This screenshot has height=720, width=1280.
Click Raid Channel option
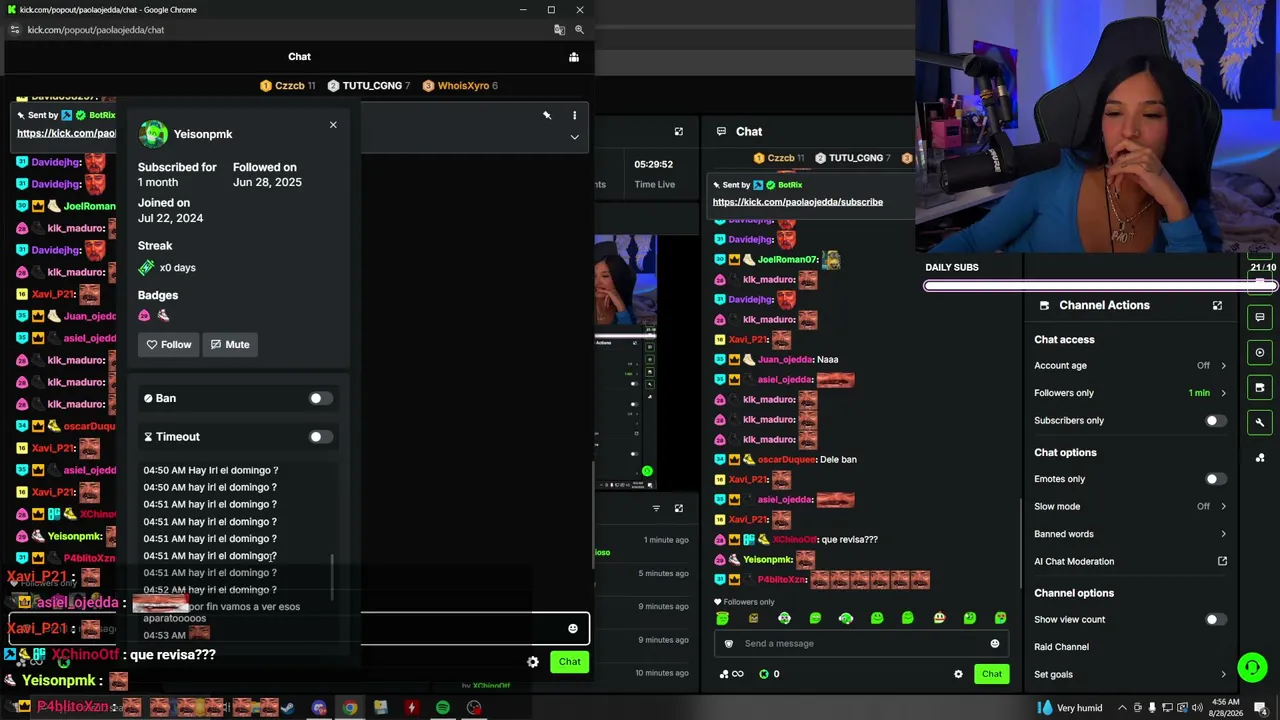[1061, 647]
